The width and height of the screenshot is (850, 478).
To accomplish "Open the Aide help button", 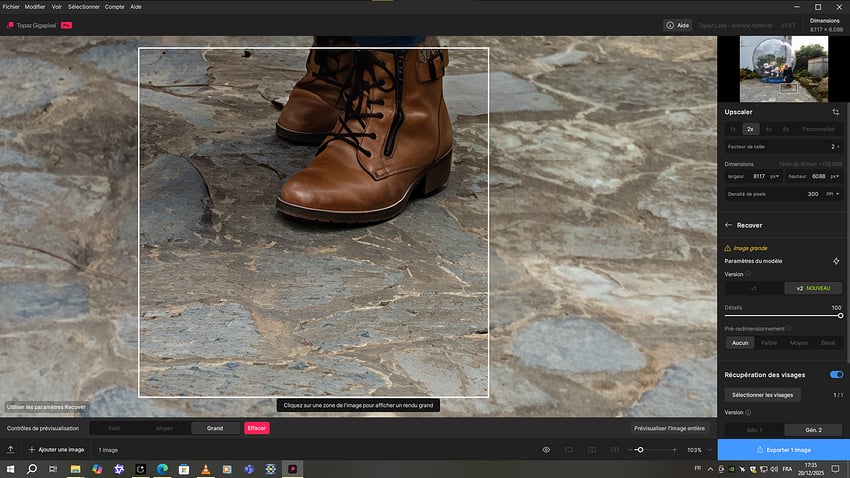I will tap(678, 25).
